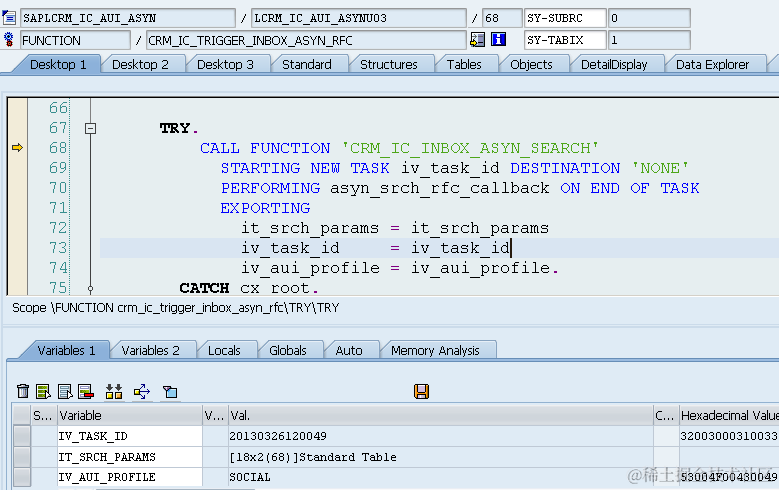This screenshot has height=490, width=779.
Task: Click the gray list toolbar icon
Action: coord(65,391)
